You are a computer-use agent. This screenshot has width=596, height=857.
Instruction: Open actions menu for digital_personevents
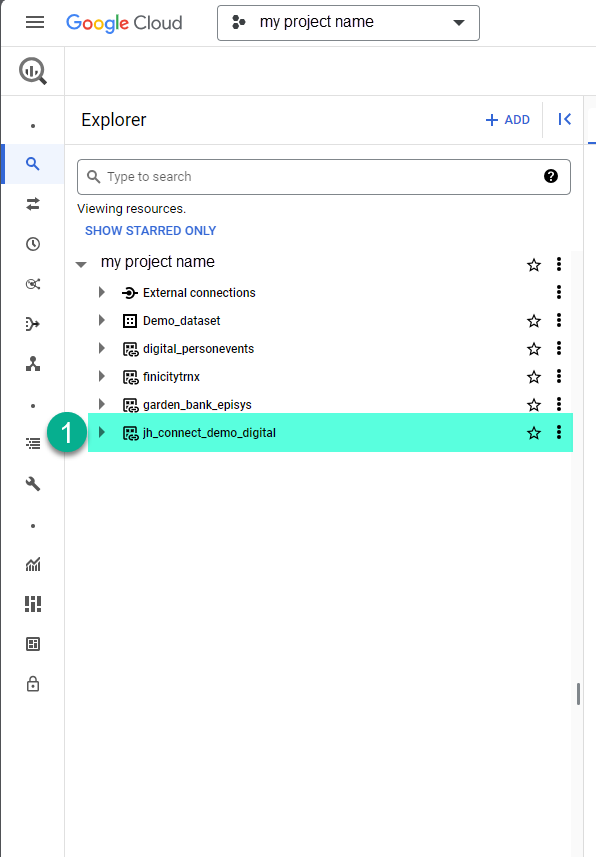click(x=559, y=348)
